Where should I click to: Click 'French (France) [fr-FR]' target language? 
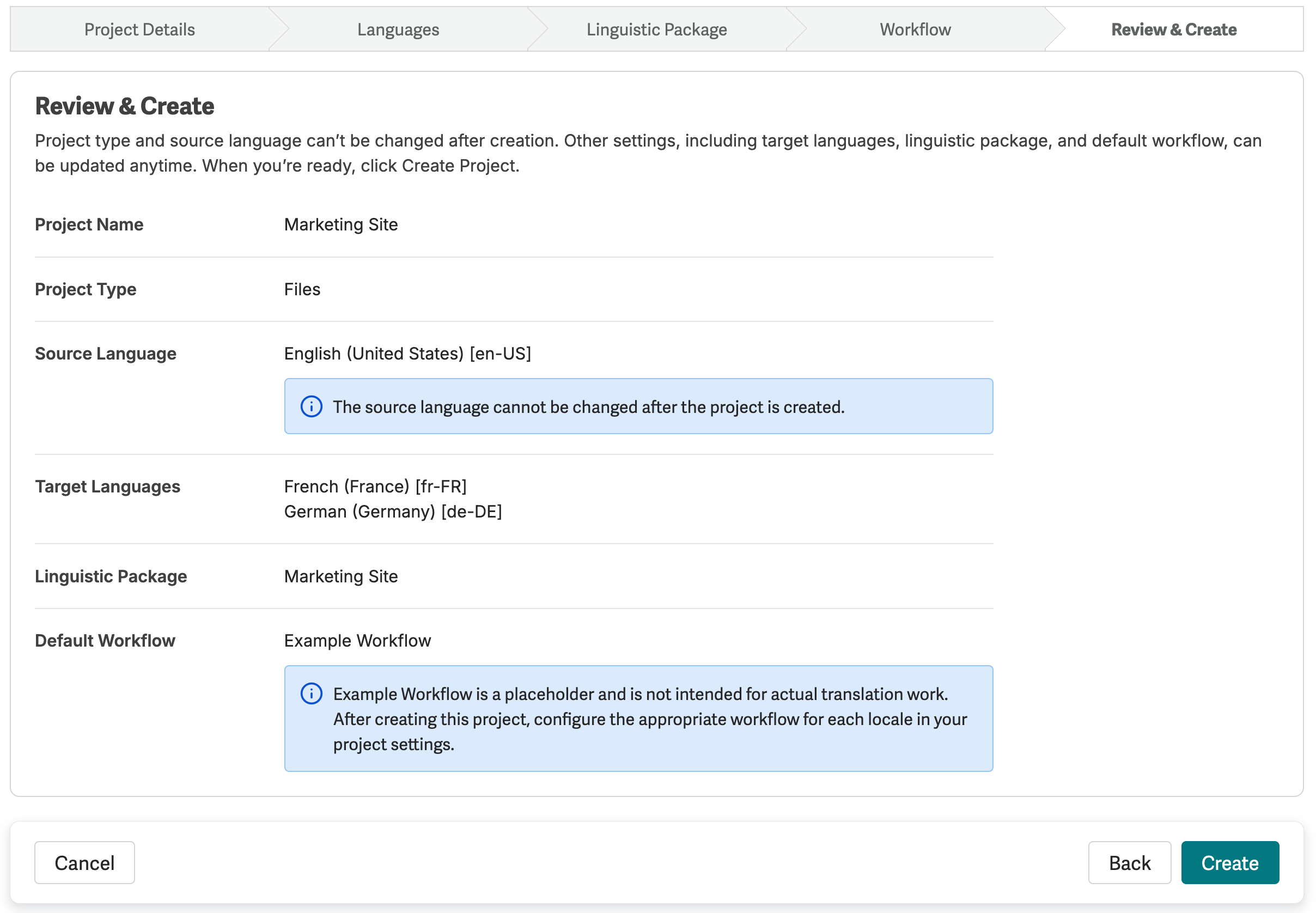tap(376, 486)
